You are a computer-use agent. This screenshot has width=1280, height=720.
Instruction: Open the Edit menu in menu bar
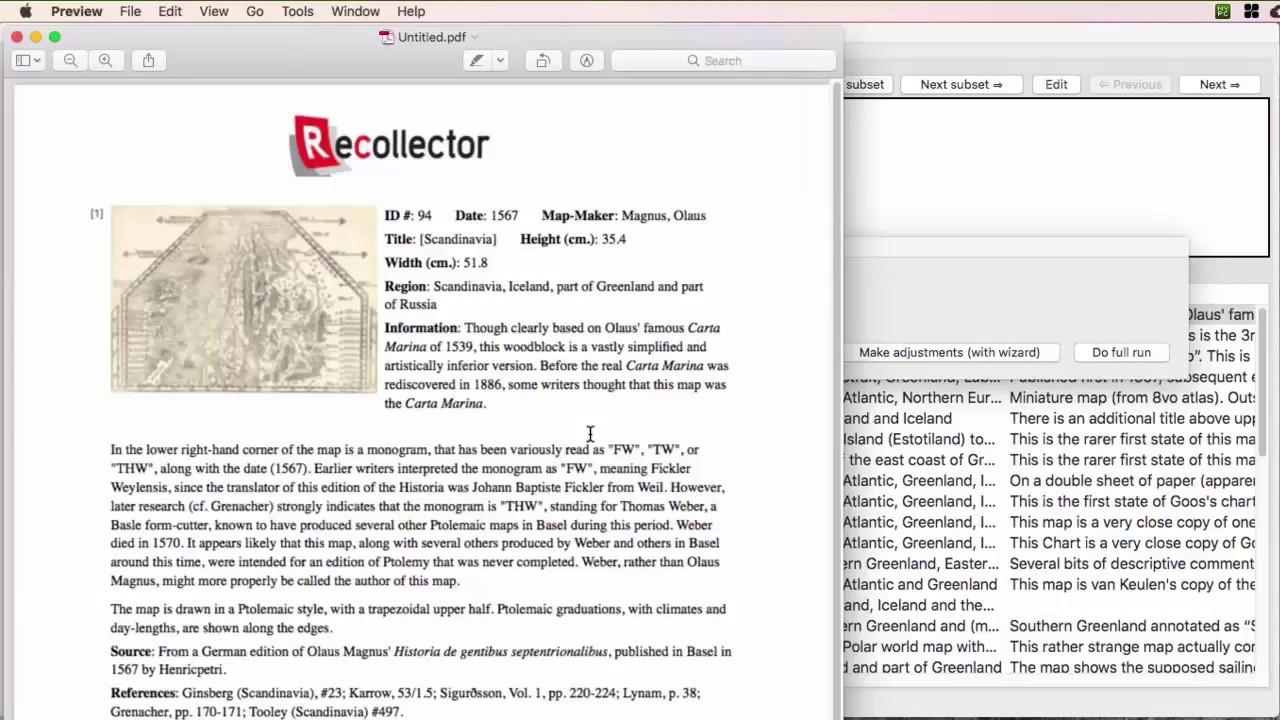[170, 11]
